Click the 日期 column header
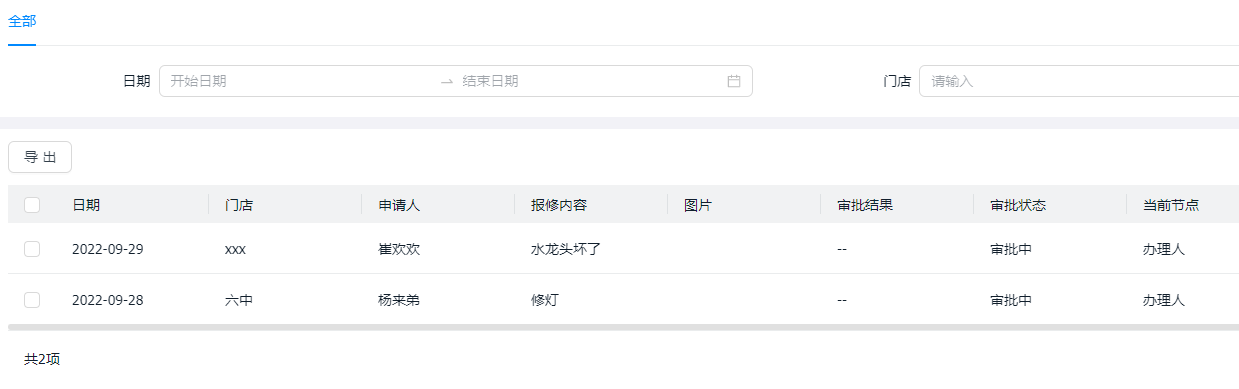 pyautogui.click(x=86, y=205)
